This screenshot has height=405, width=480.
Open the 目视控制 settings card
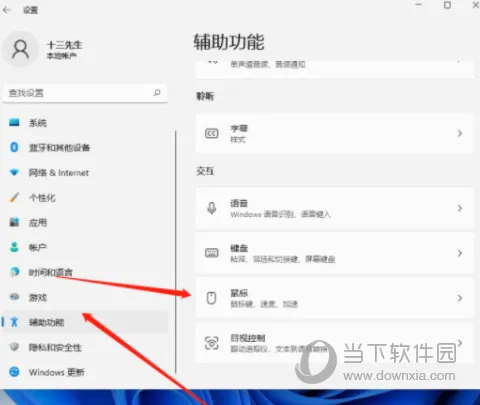pos(334,343)
